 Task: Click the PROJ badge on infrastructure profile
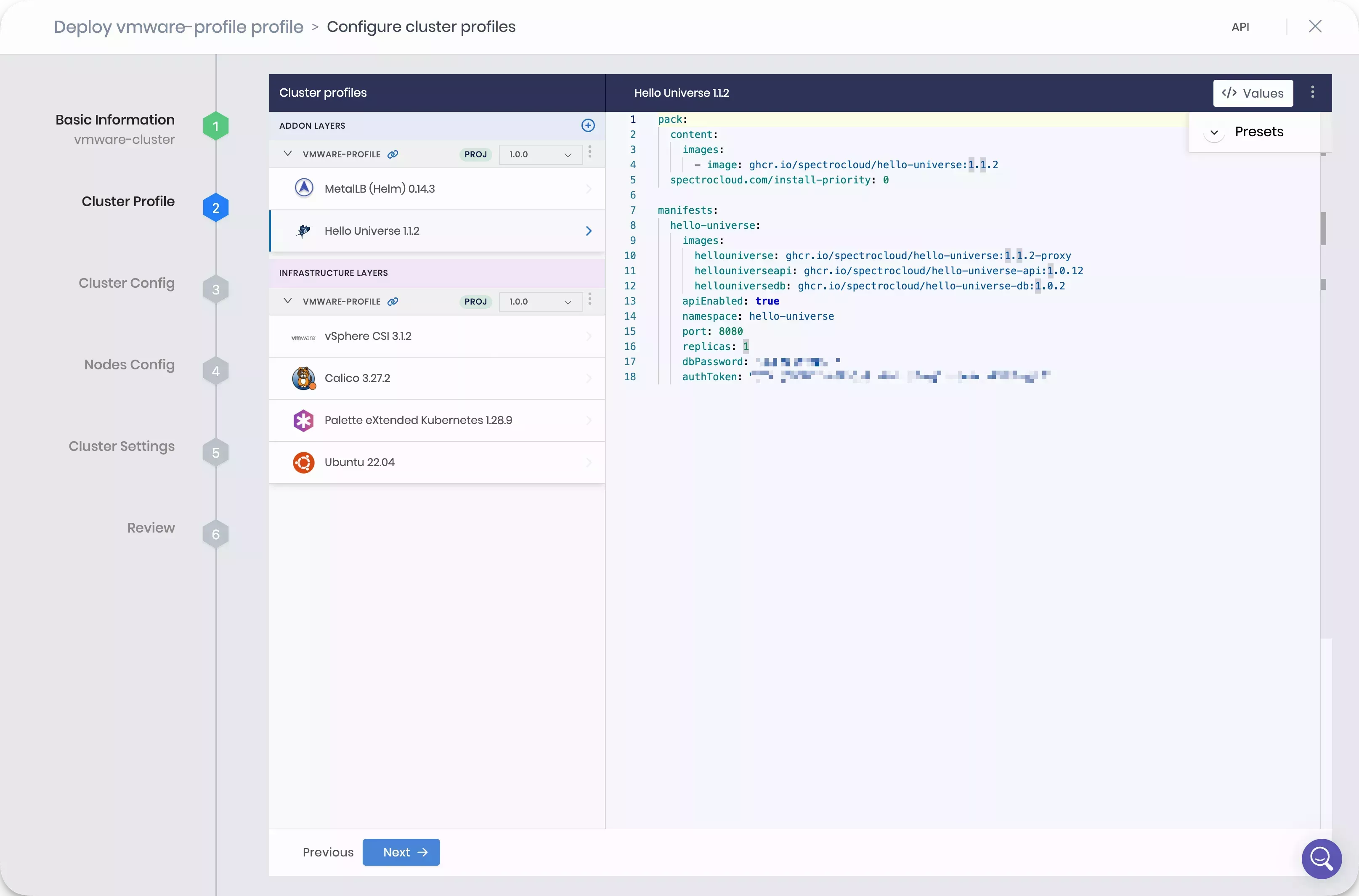pyautogui.click(x=475, y=302)
